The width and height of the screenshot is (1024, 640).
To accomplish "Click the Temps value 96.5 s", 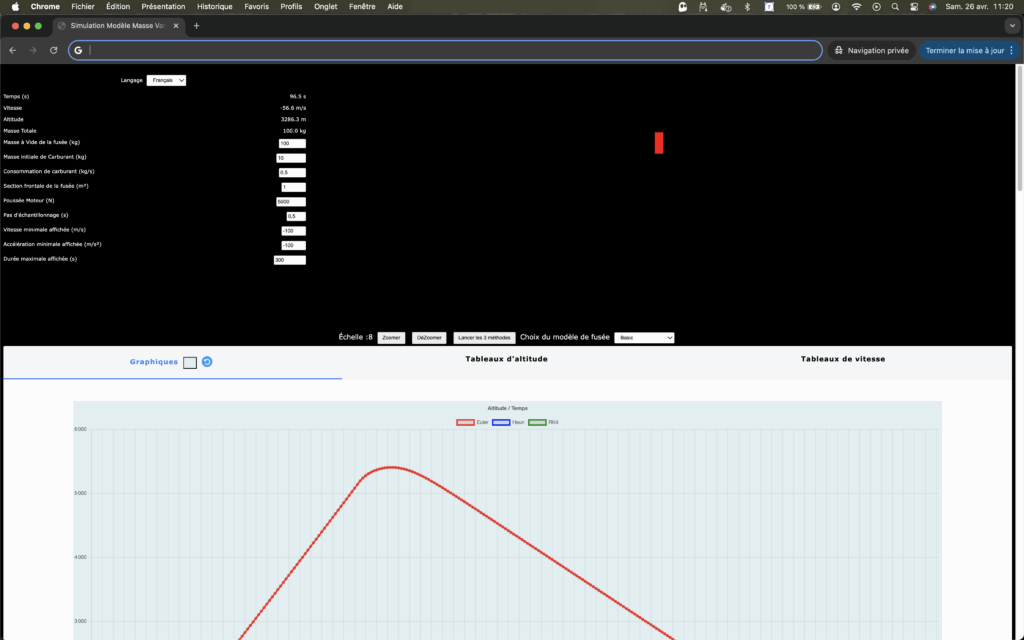I will (298, 97).
